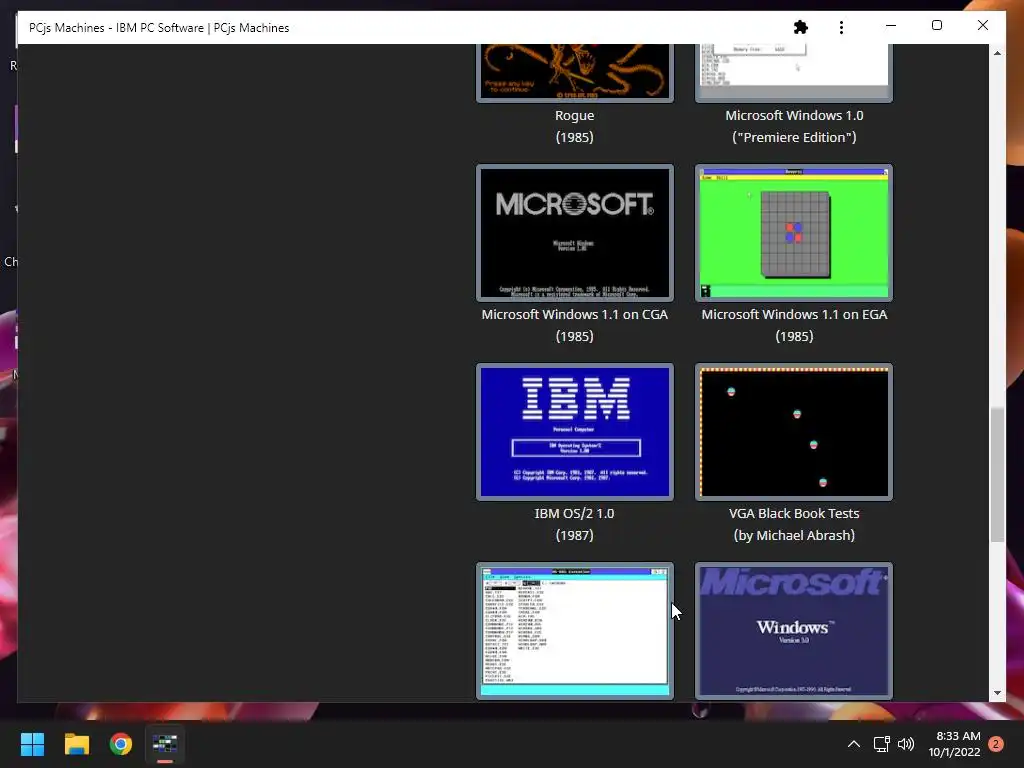Image resolution: width=1024 pixels, height=768 pixels.
Task: Open the IBM OS/2 1.0 thumbnail
Action: tap(575, 432)
